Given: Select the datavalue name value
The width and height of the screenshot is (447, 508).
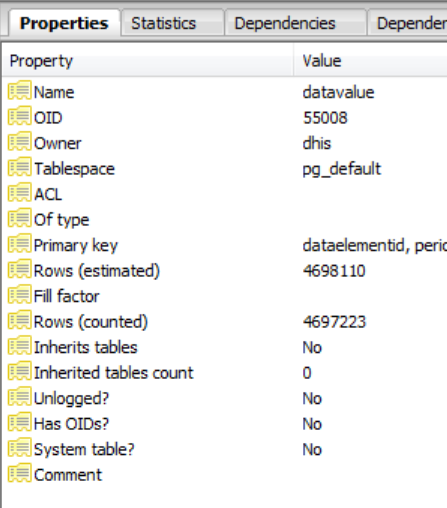Looking at the screenshot, I should click(x=338, y=92).
